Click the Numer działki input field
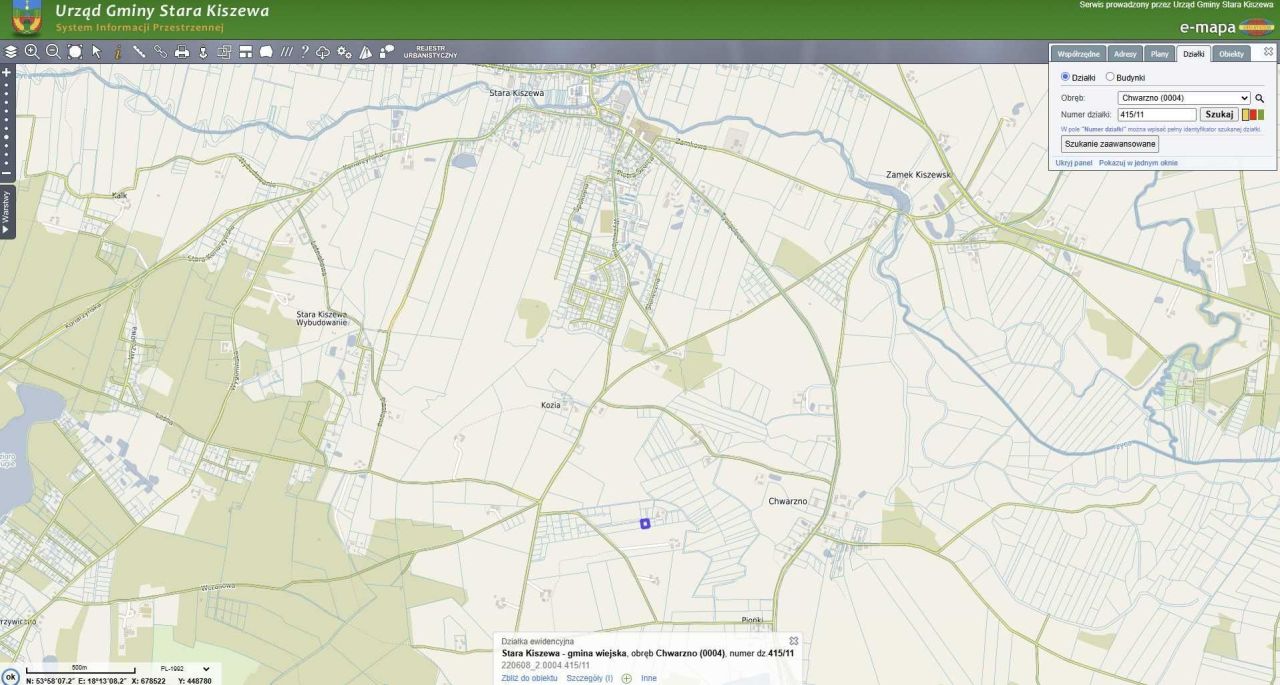1280x685 pixels. pos(1157,115)
